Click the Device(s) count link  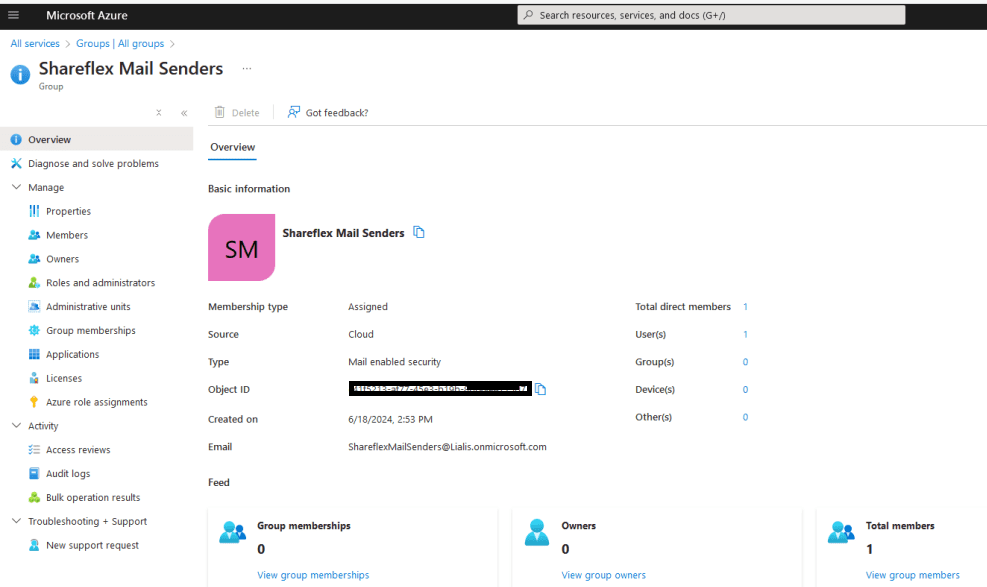point(745,389)
